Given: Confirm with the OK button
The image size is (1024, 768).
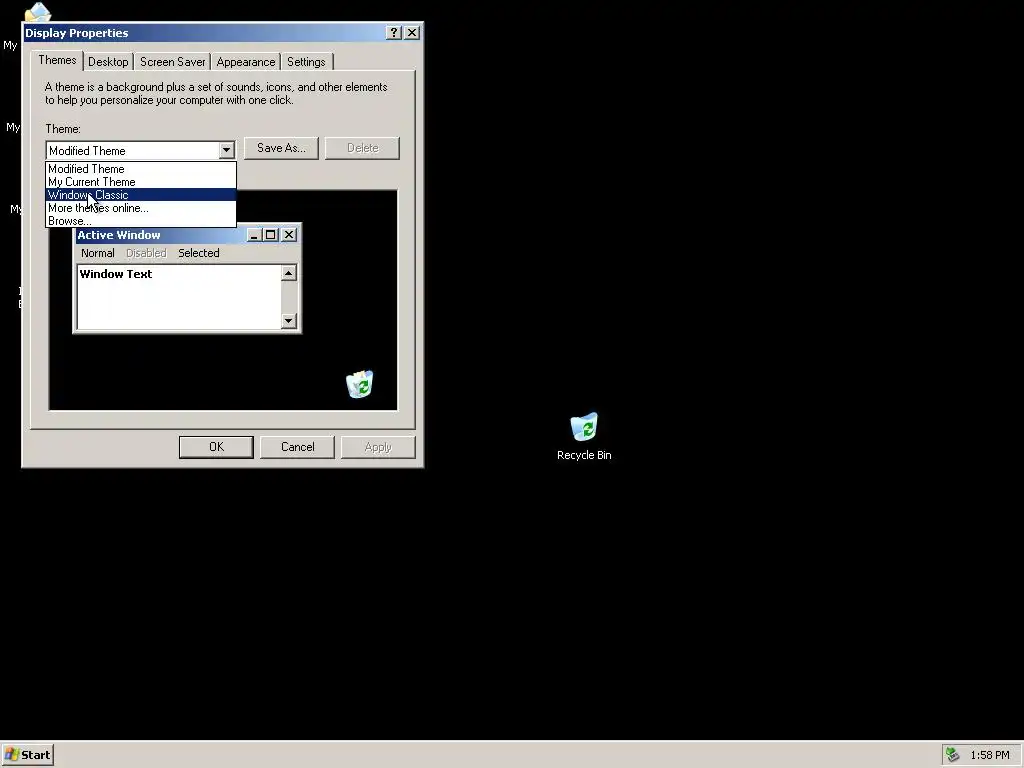Looking at the screenshot, I should pyautogui.click(x=216, y=447).
